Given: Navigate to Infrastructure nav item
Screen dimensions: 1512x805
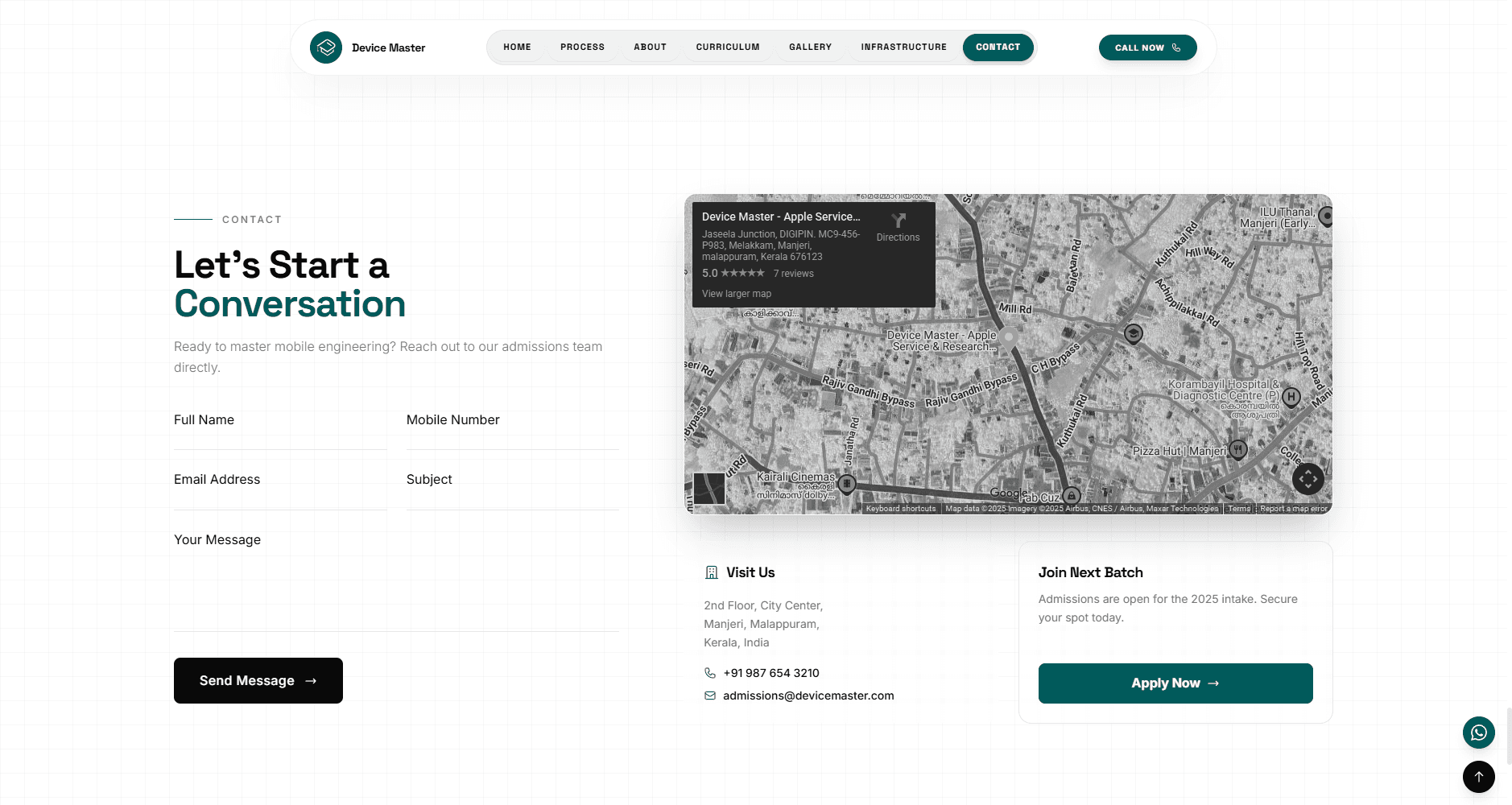Looking at the screenshot, I should point(903,47).
